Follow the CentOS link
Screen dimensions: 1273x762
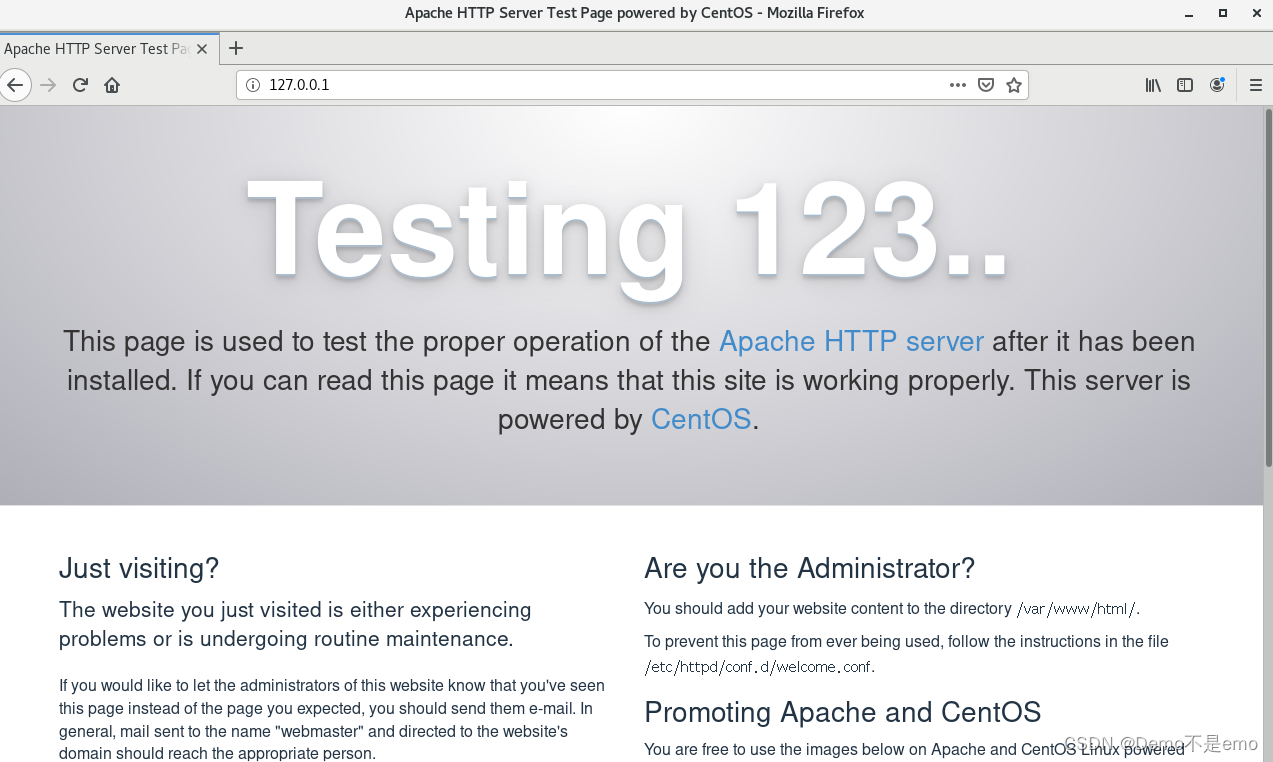point(701,419)
